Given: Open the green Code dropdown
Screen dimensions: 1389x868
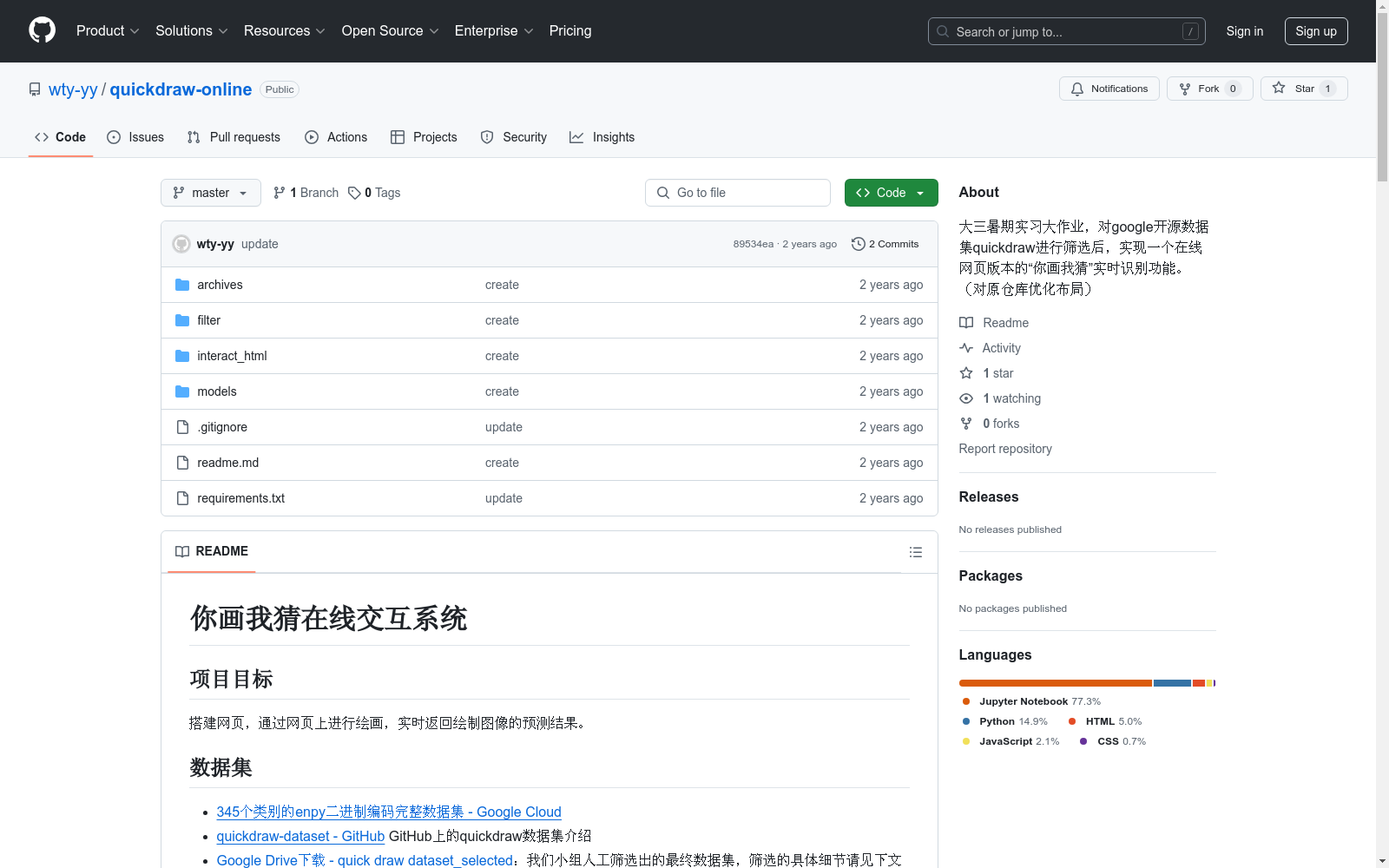Looking at the screenshot, I should point(891,193).
